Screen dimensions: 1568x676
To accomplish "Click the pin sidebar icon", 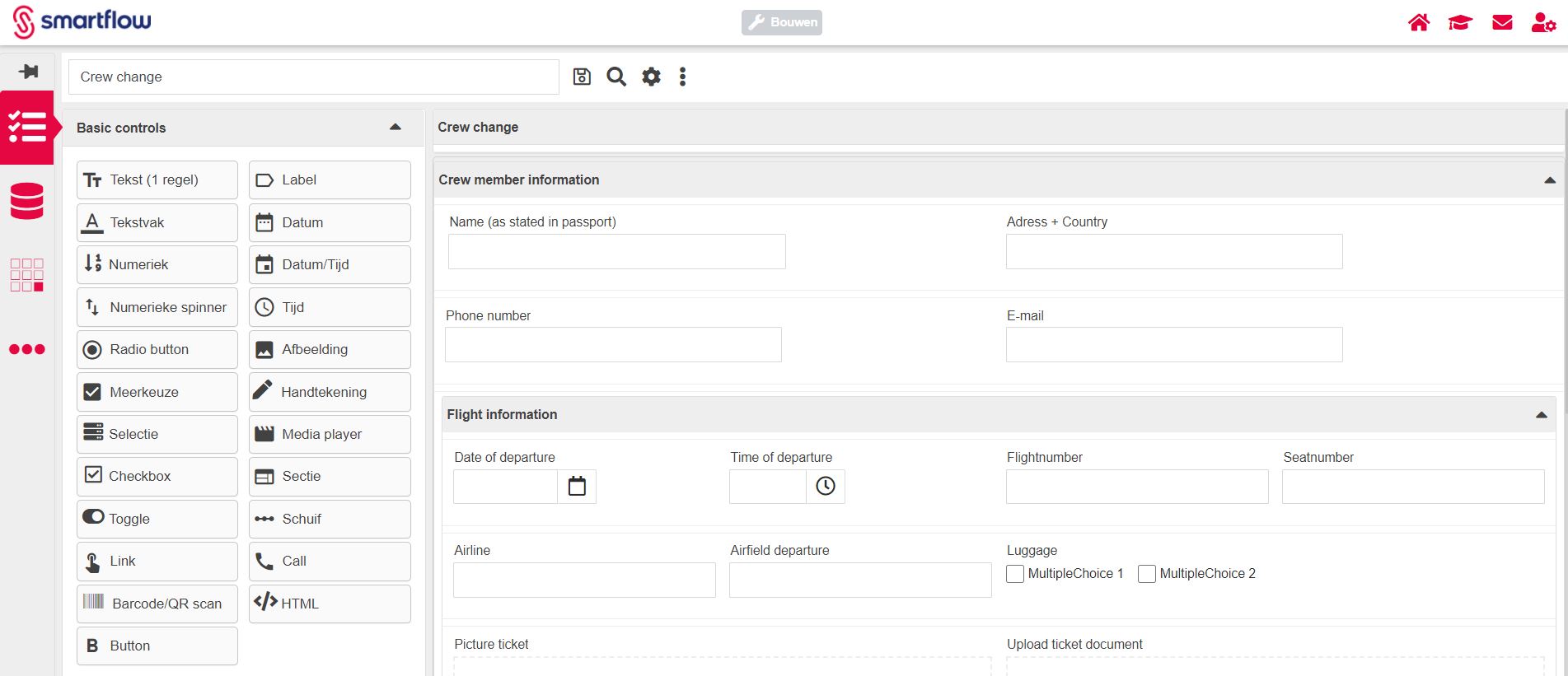I will pos(28,72).
